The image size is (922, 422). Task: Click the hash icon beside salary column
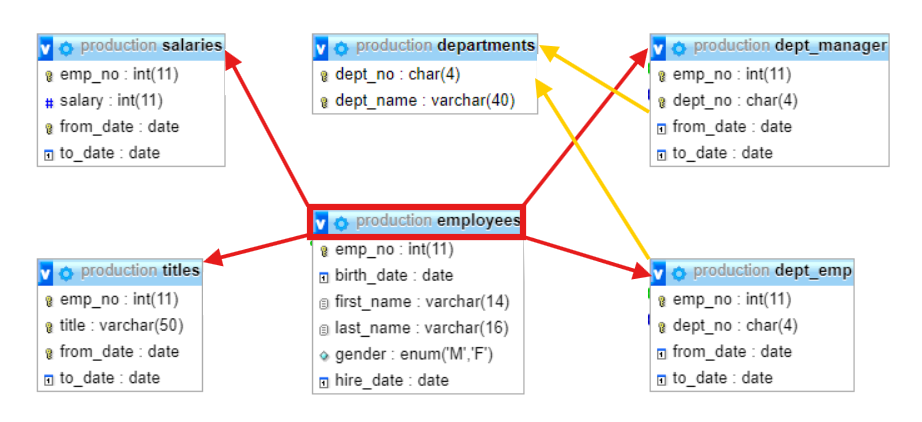[x=49, y=102]
